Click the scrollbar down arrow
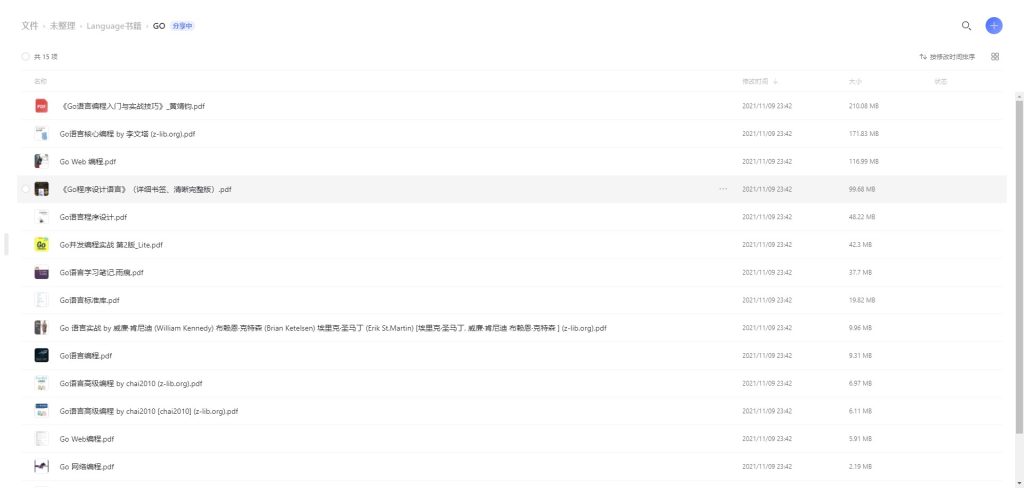The image size is (1024, 488). click(x=1019, y=483)
